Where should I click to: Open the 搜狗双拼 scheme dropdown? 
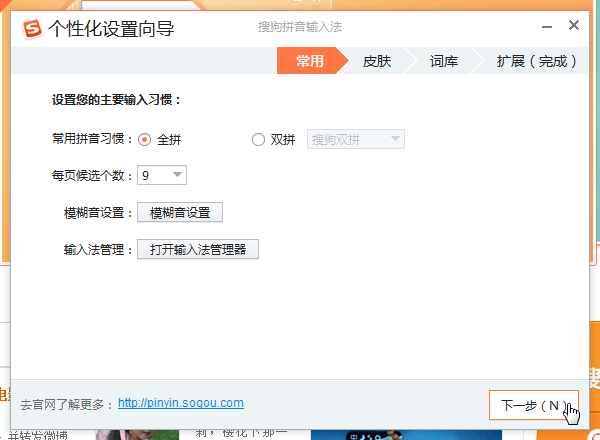click(356, 139)
